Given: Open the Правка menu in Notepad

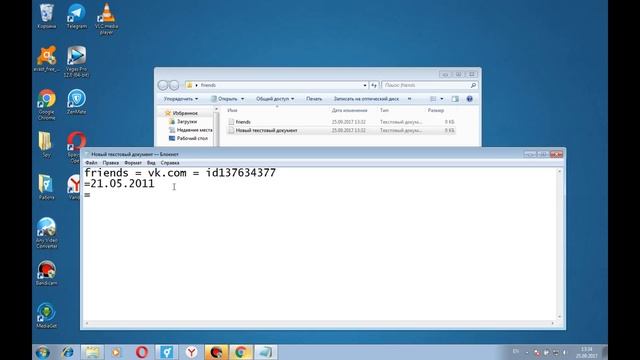Looking at the screenshot, I should click(x=111, y=162).
